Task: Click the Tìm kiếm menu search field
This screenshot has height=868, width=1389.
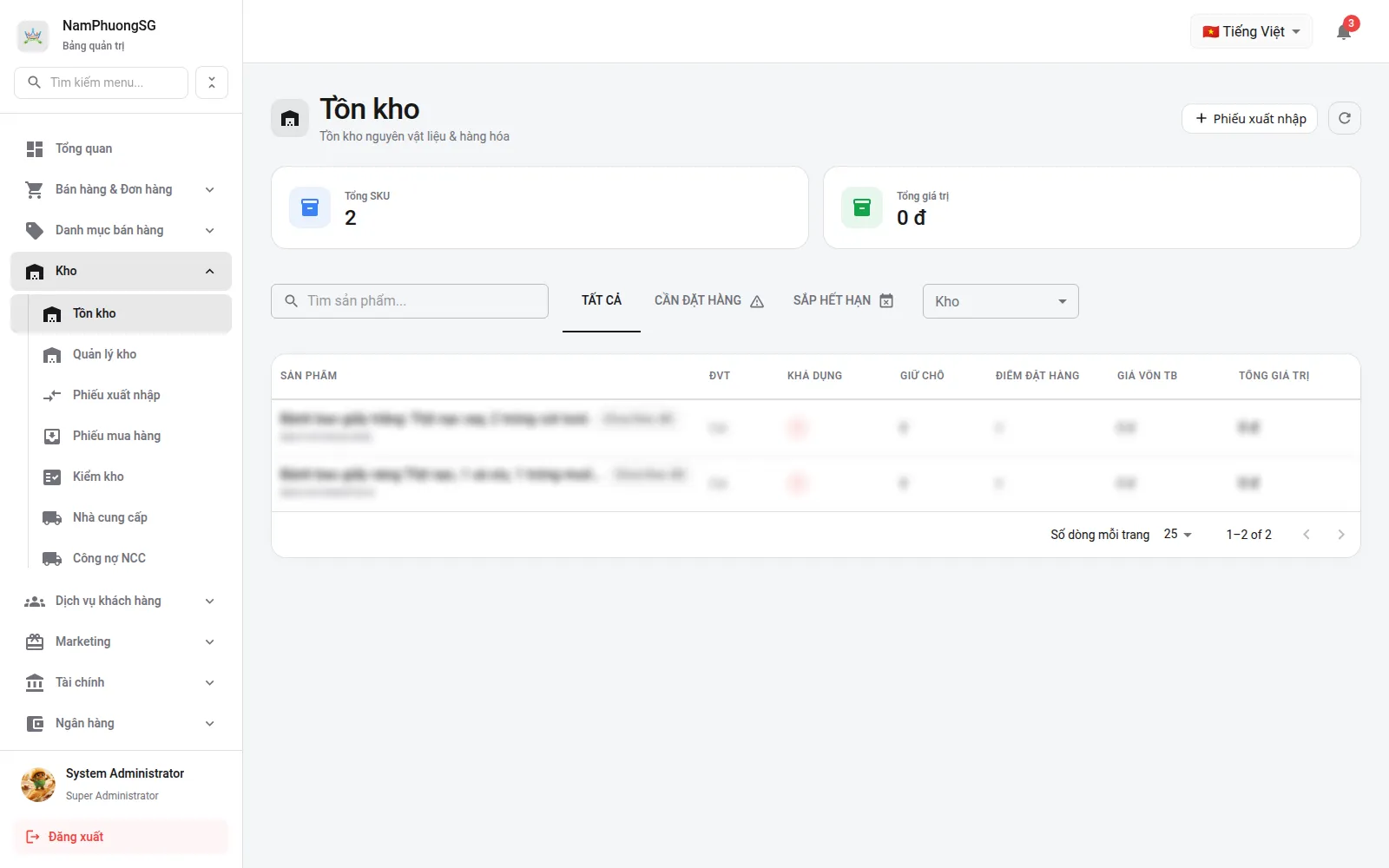Action: click(101, 82)
